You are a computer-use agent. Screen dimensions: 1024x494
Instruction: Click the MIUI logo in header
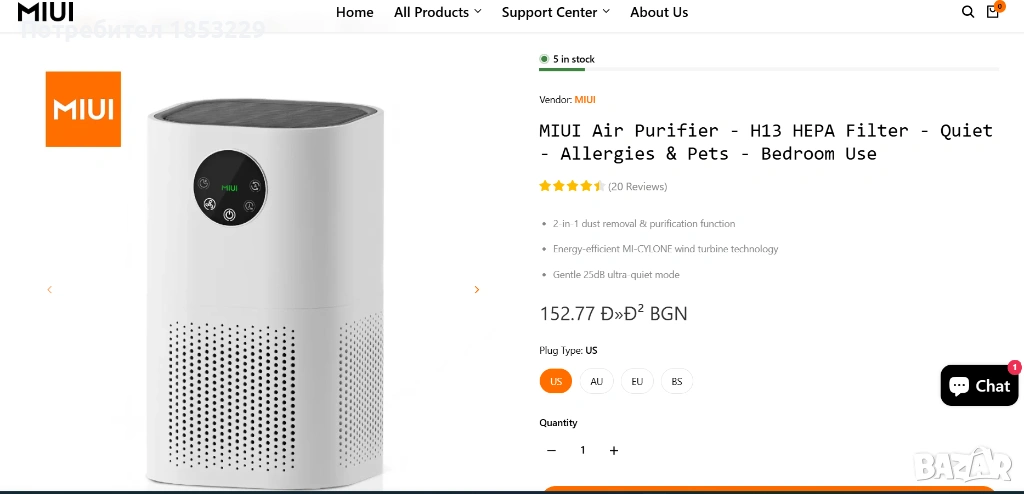pyautogui.click(x=45, y=11)
